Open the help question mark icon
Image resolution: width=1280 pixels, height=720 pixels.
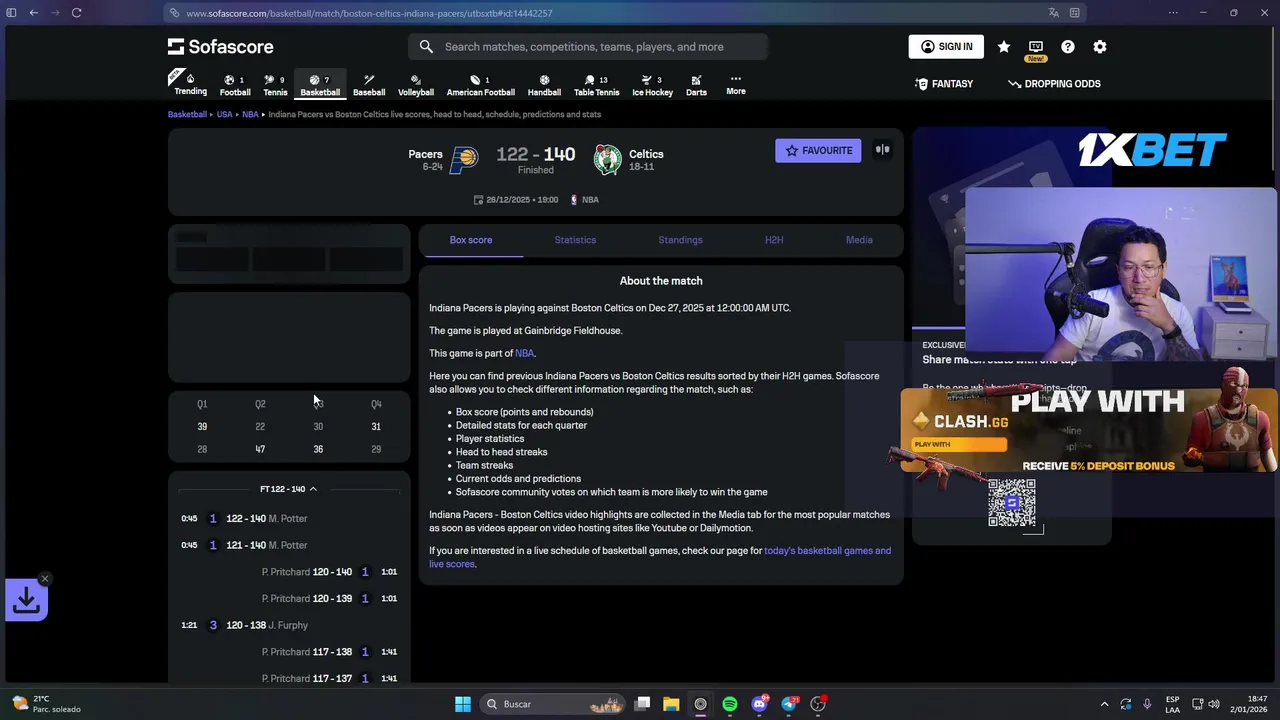click(1068, 47)
